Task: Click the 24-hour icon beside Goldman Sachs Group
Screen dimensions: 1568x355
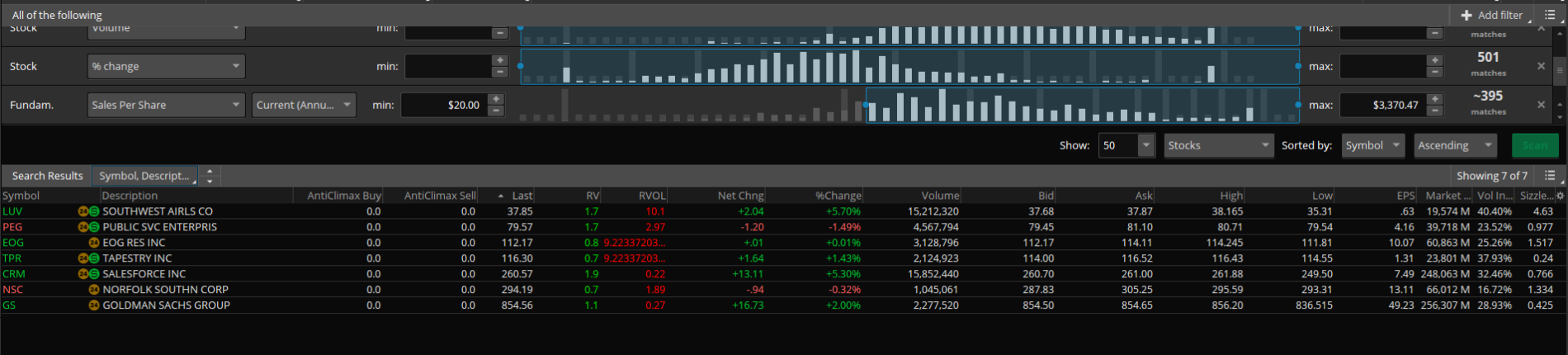Action: tap(94, 305)
